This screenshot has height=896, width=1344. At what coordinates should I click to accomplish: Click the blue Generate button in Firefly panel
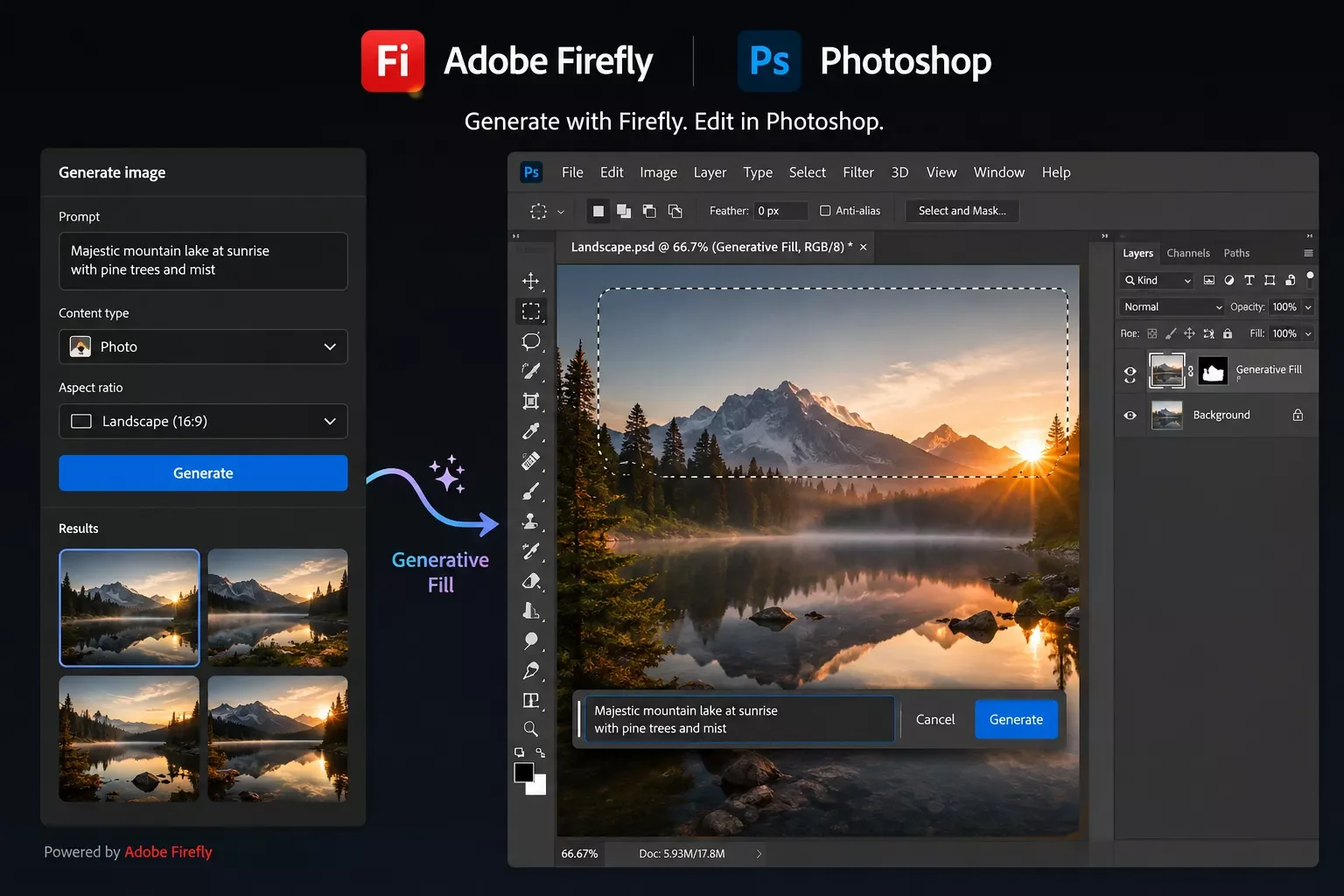pos(203,473)
